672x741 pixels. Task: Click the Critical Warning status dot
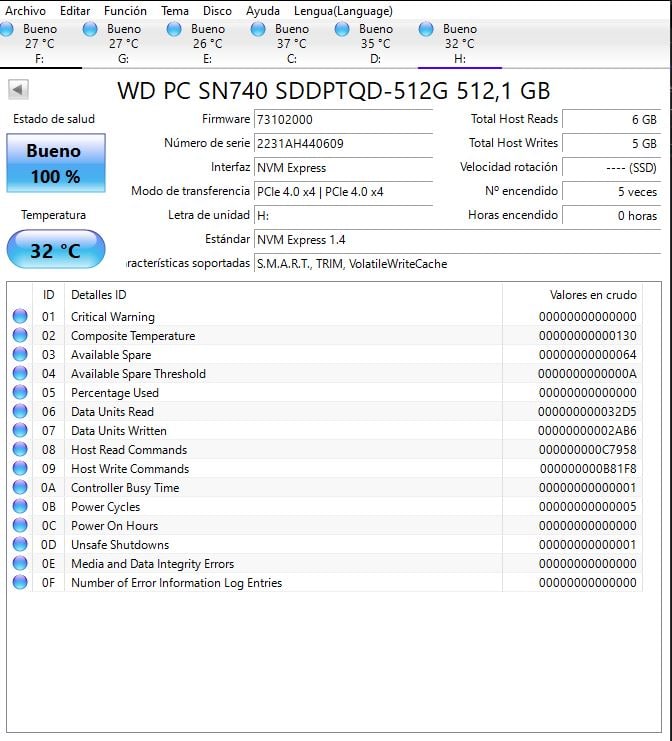(x=20, y=316)
